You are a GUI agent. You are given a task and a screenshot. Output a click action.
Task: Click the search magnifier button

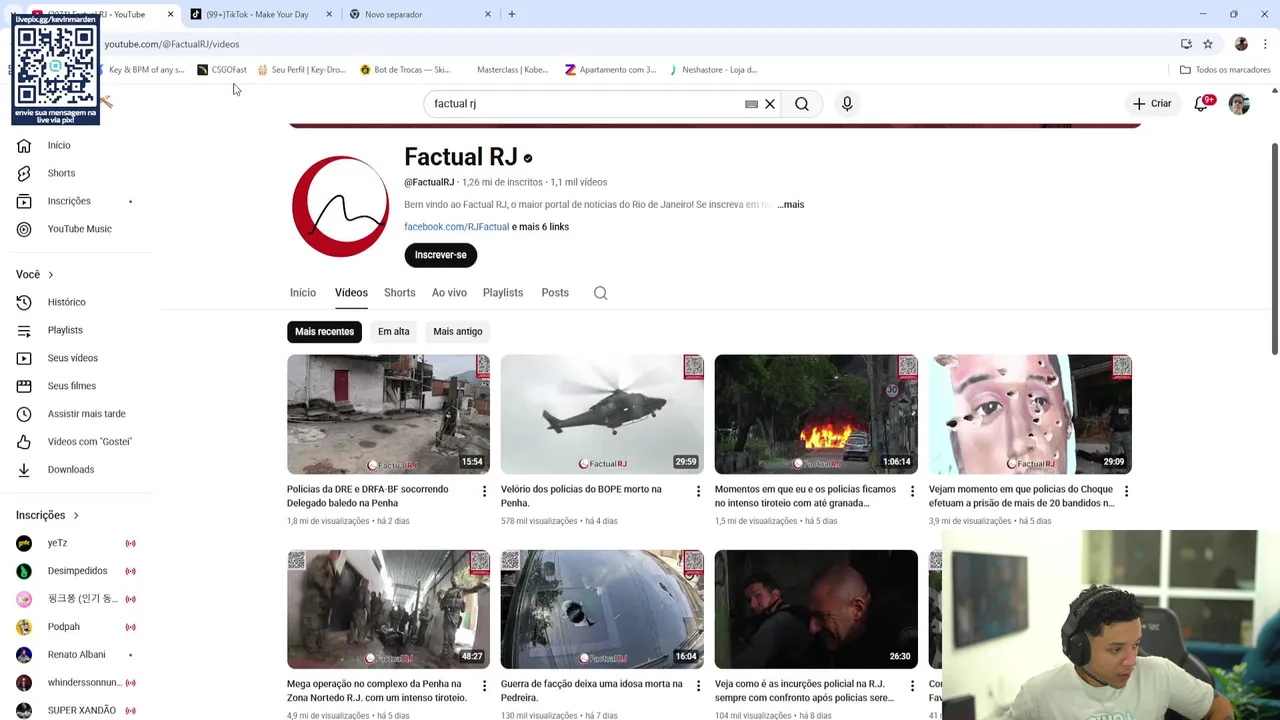click(x=802, y=104)
